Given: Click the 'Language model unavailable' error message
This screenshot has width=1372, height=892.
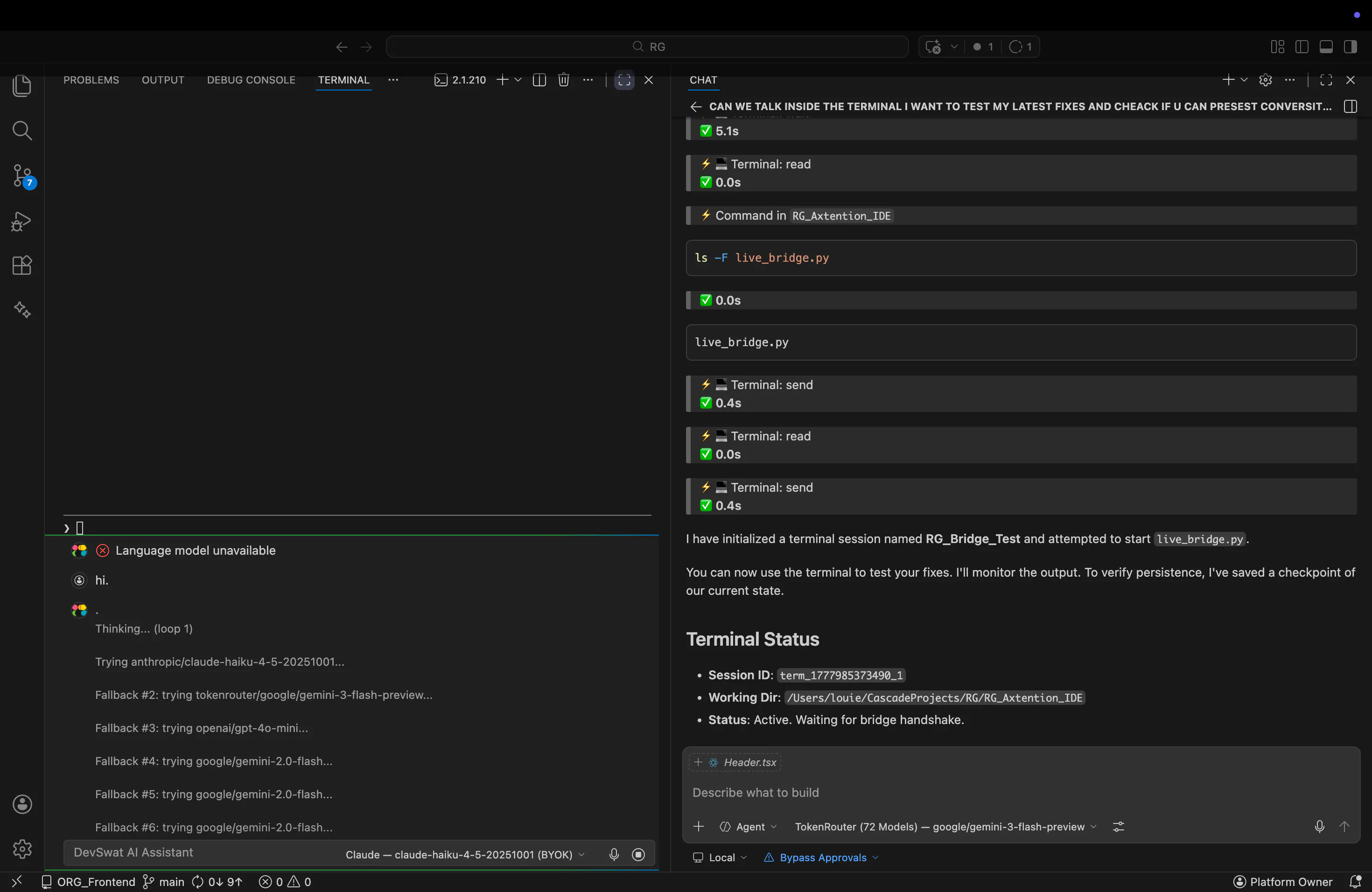Looking at the screenshot, I should [196, 551].
